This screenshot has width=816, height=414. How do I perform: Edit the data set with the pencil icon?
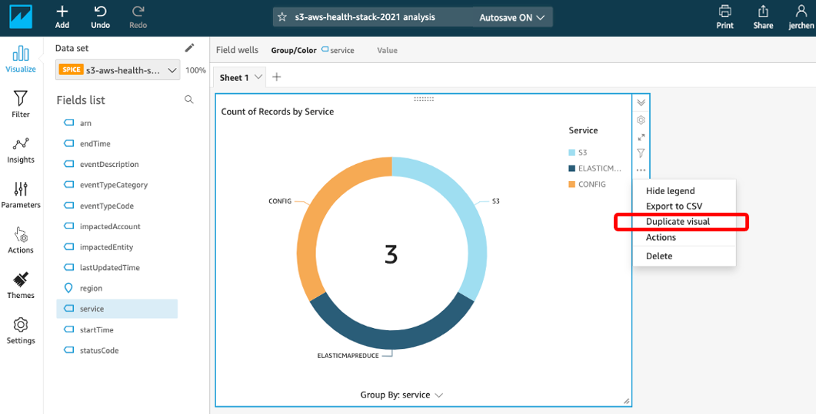pos(189,48)
